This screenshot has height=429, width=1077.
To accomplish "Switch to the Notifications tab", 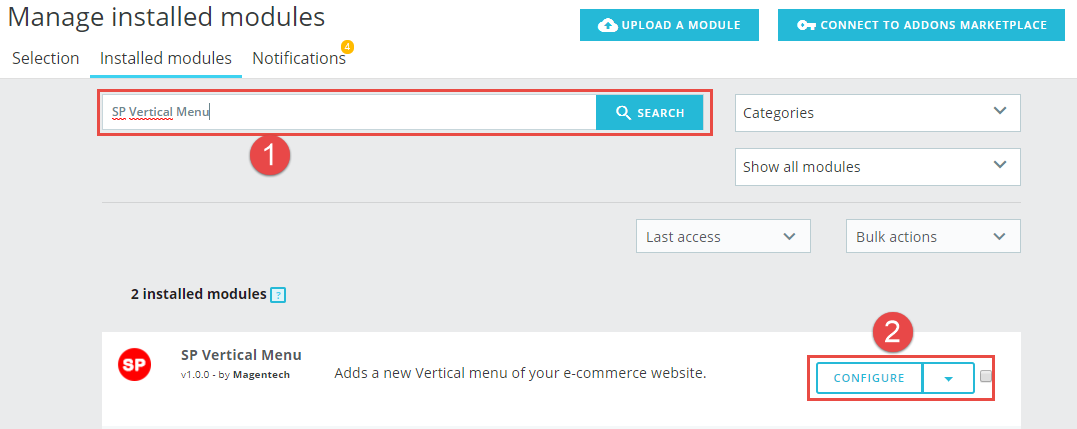I will tap(299, 58).
